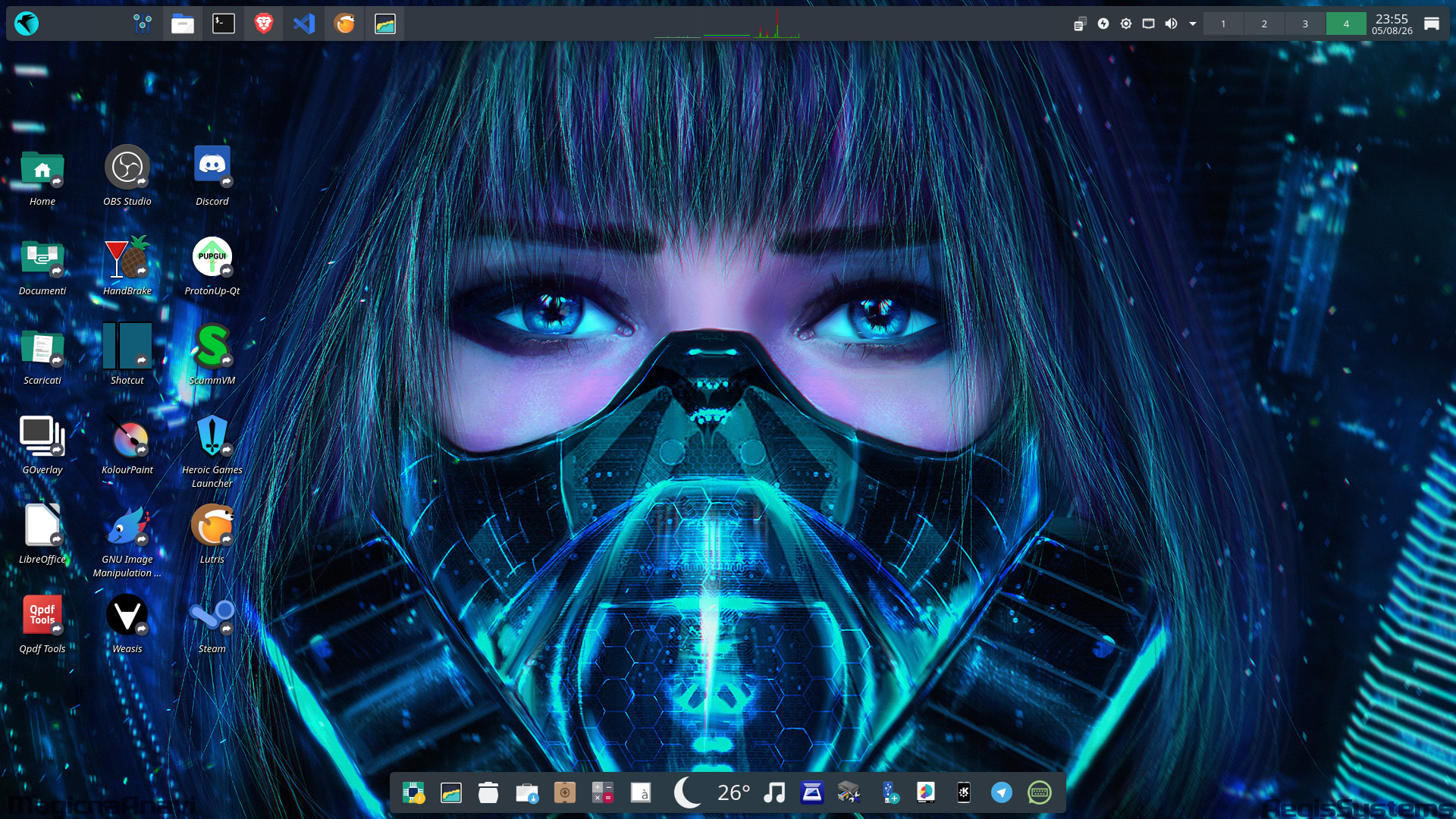Select the Discord desktop shortcut

[x=212, y=176]
